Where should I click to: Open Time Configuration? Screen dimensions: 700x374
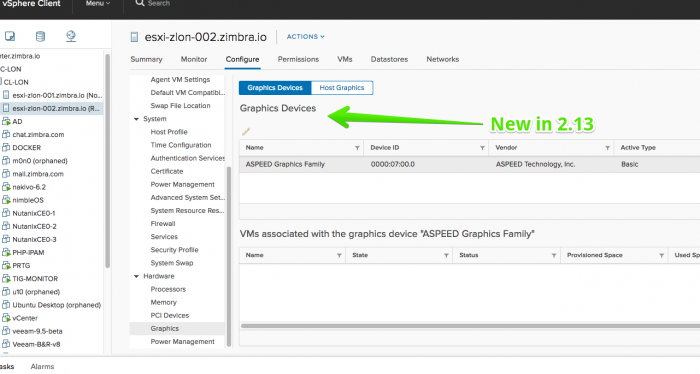[181, 145]
